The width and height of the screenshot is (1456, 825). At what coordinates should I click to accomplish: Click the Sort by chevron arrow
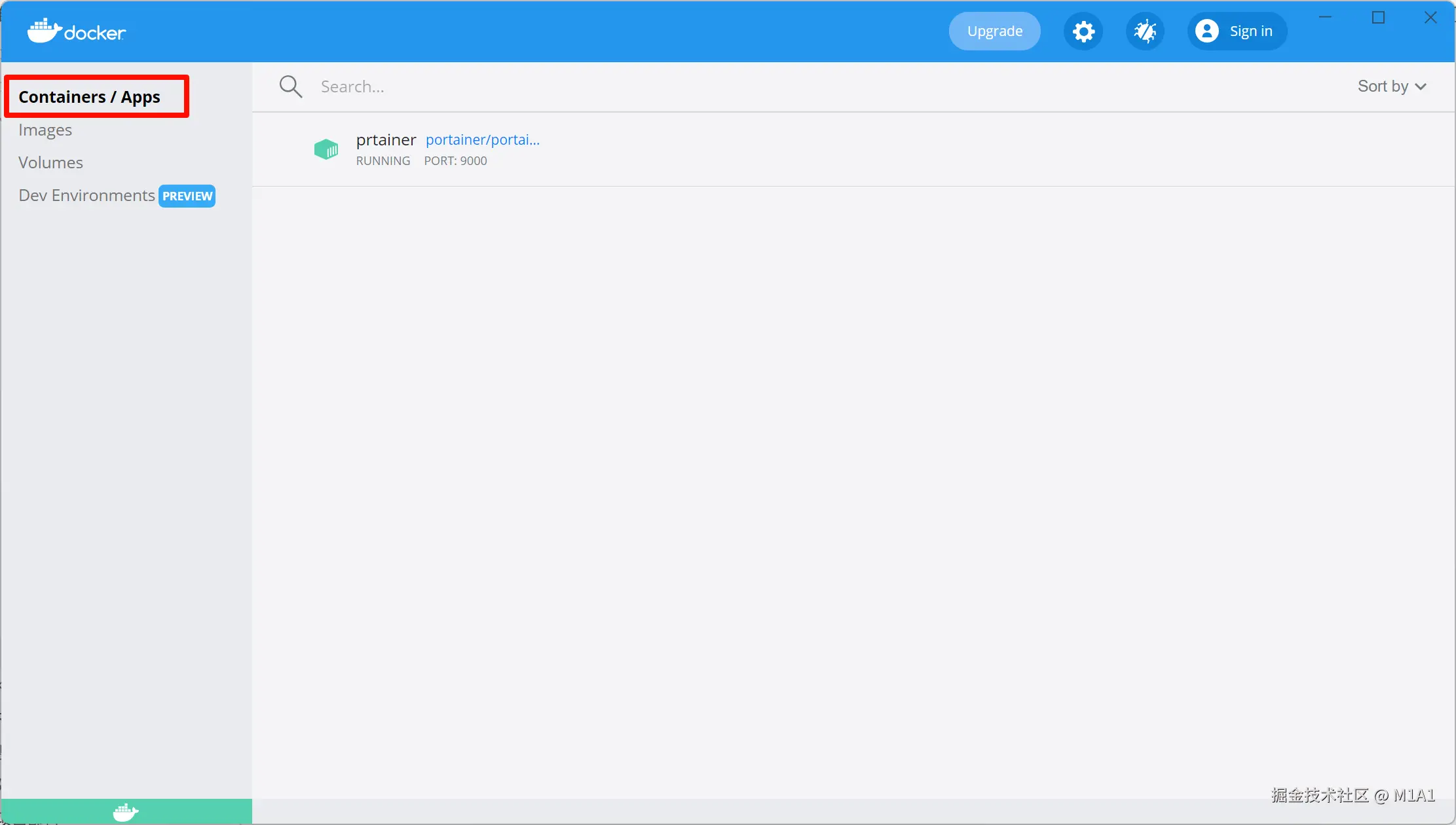click(1421, 87)
